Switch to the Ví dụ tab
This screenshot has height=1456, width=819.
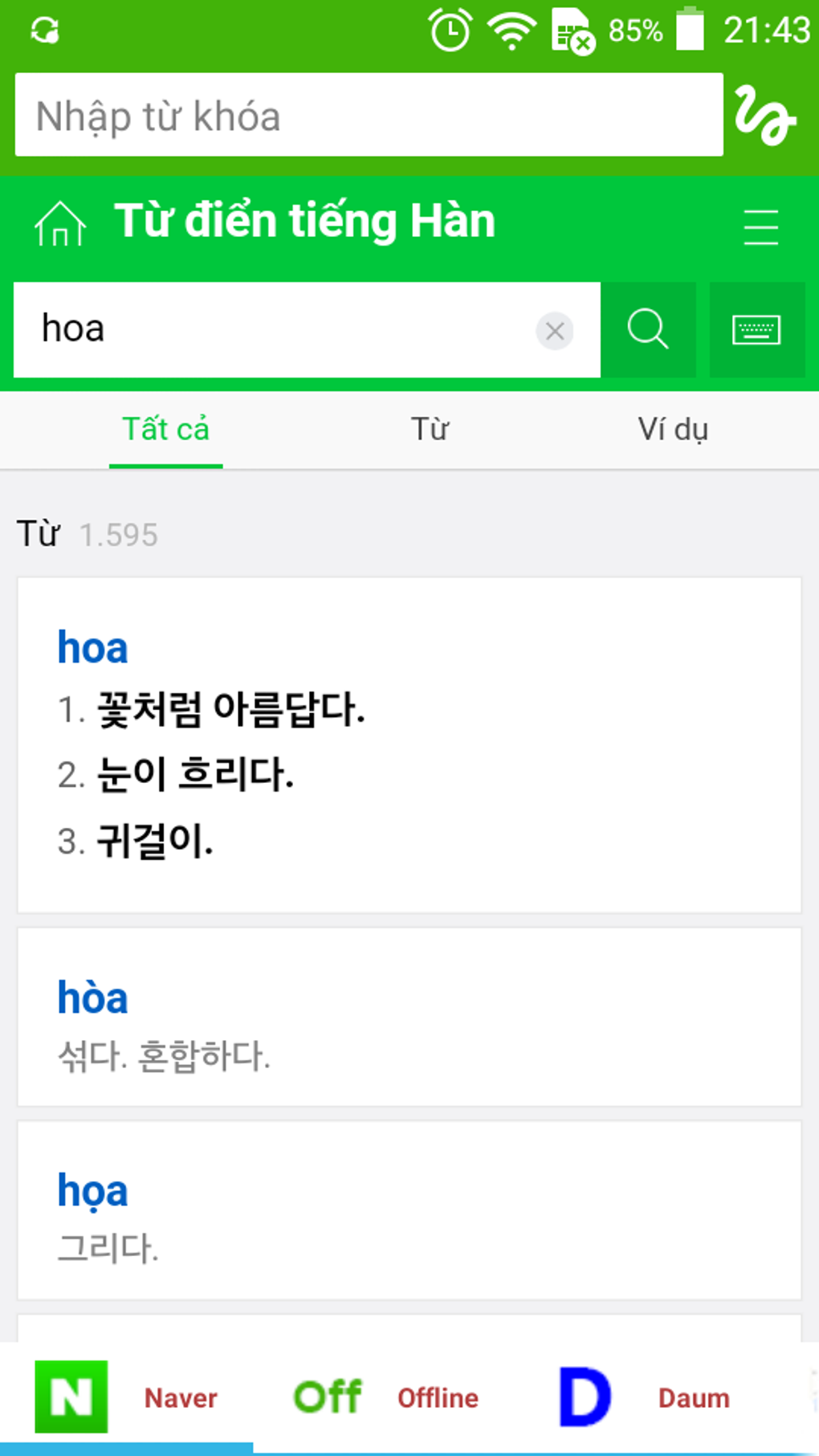click(x=673, y=430)
